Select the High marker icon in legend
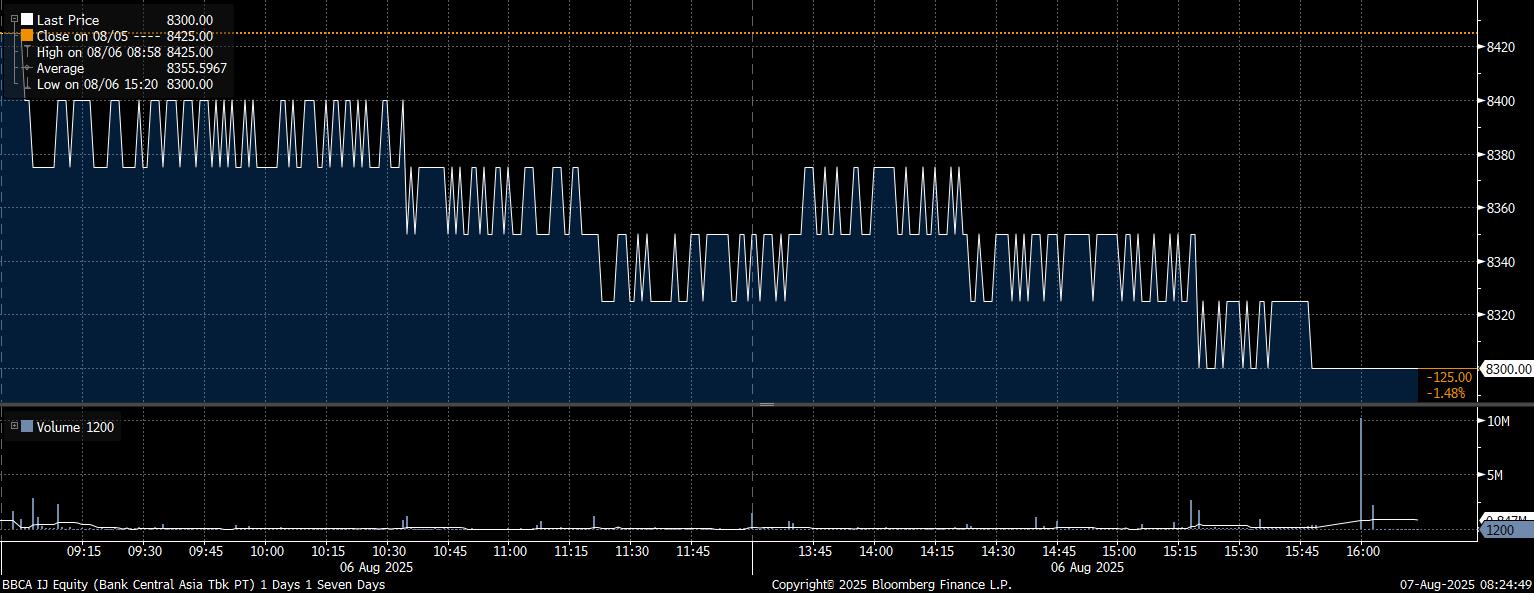The width and height of the screenshot is (1534, 593). click(27, 51)
